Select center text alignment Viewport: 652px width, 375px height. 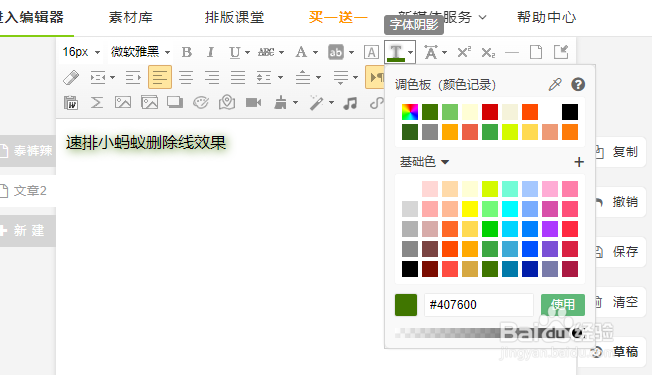[186, 77]
